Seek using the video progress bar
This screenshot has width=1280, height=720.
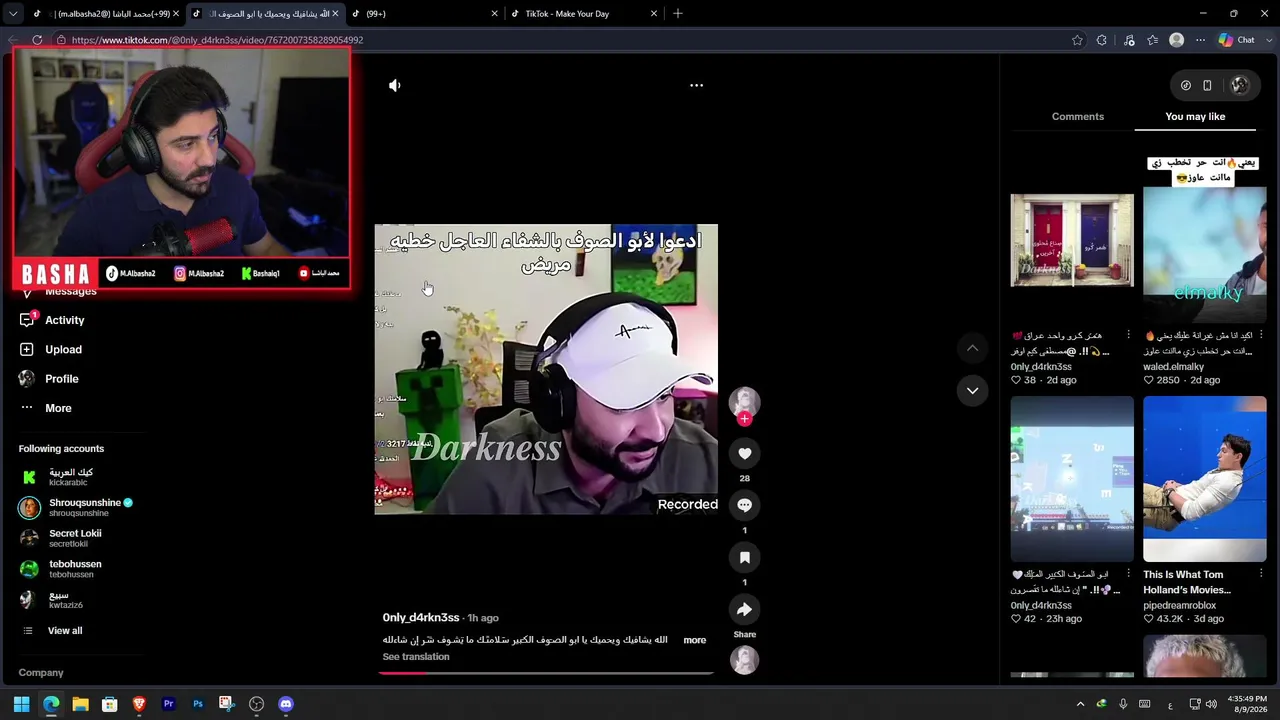click(546, 673)
